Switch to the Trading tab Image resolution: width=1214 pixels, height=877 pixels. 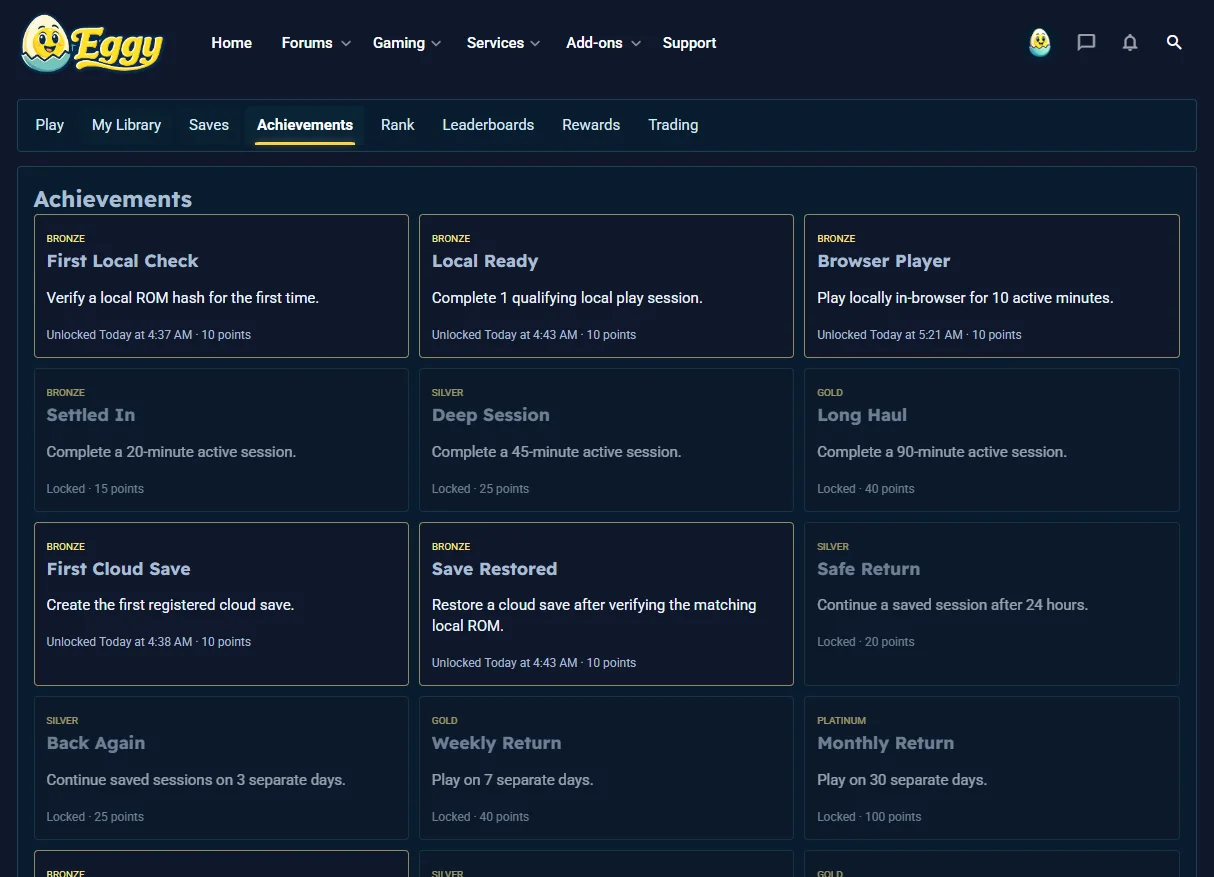click(x=673, y=125)
